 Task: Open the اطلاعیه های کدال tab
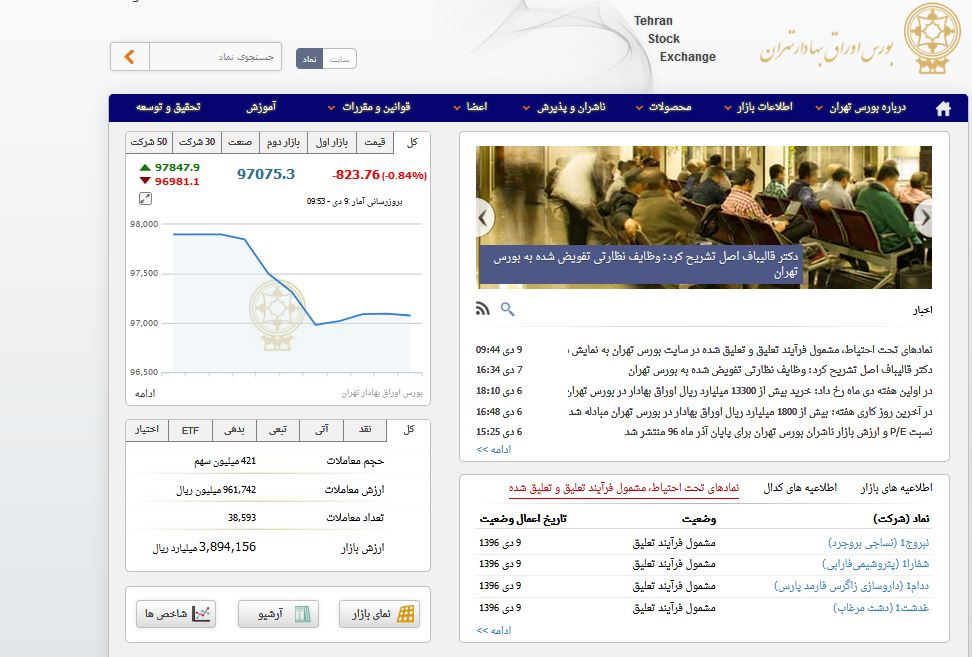(800, 488)
